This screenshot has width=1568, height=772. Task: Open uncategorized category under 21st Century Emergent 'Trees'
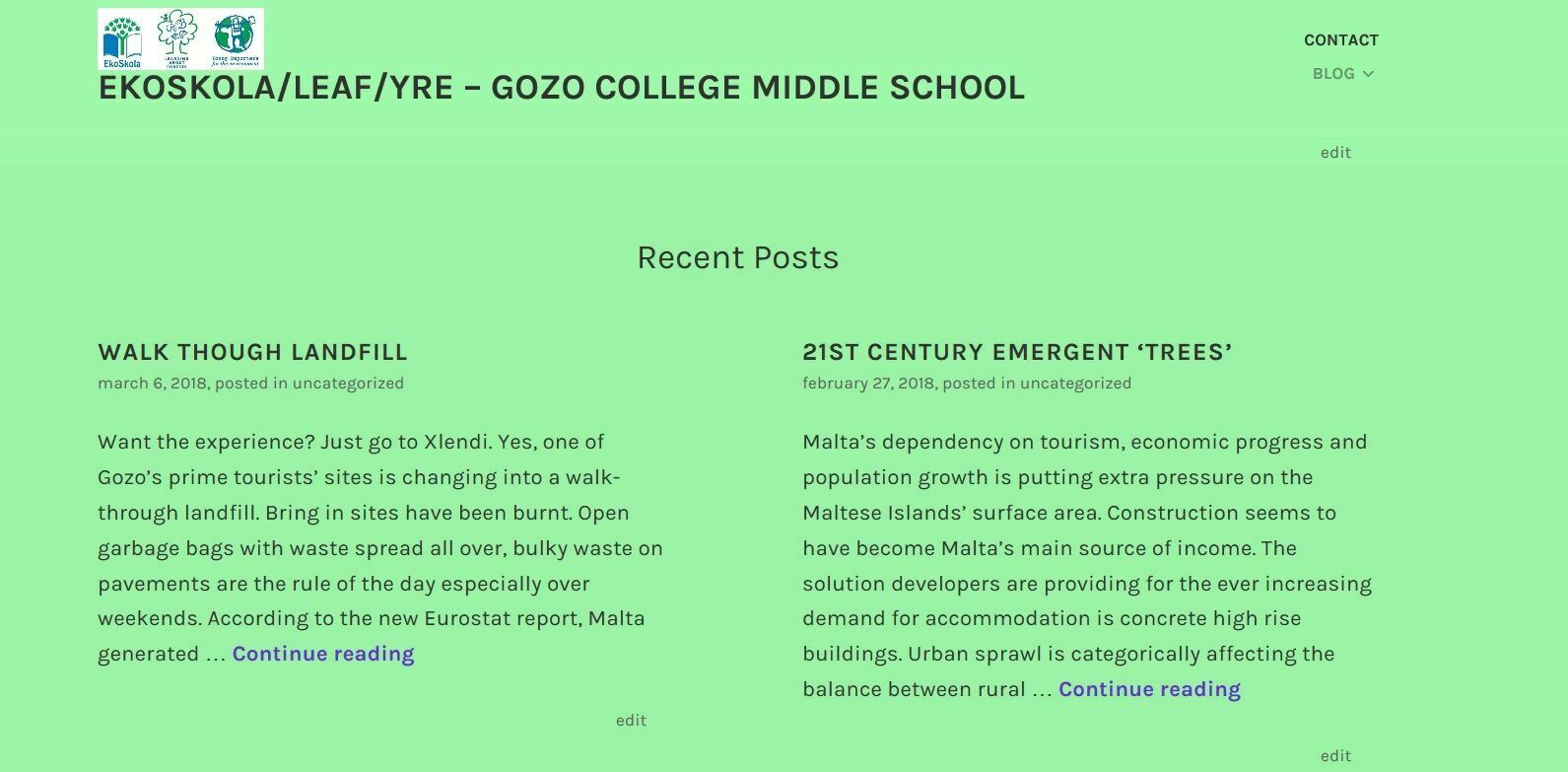click(1075, 384)
